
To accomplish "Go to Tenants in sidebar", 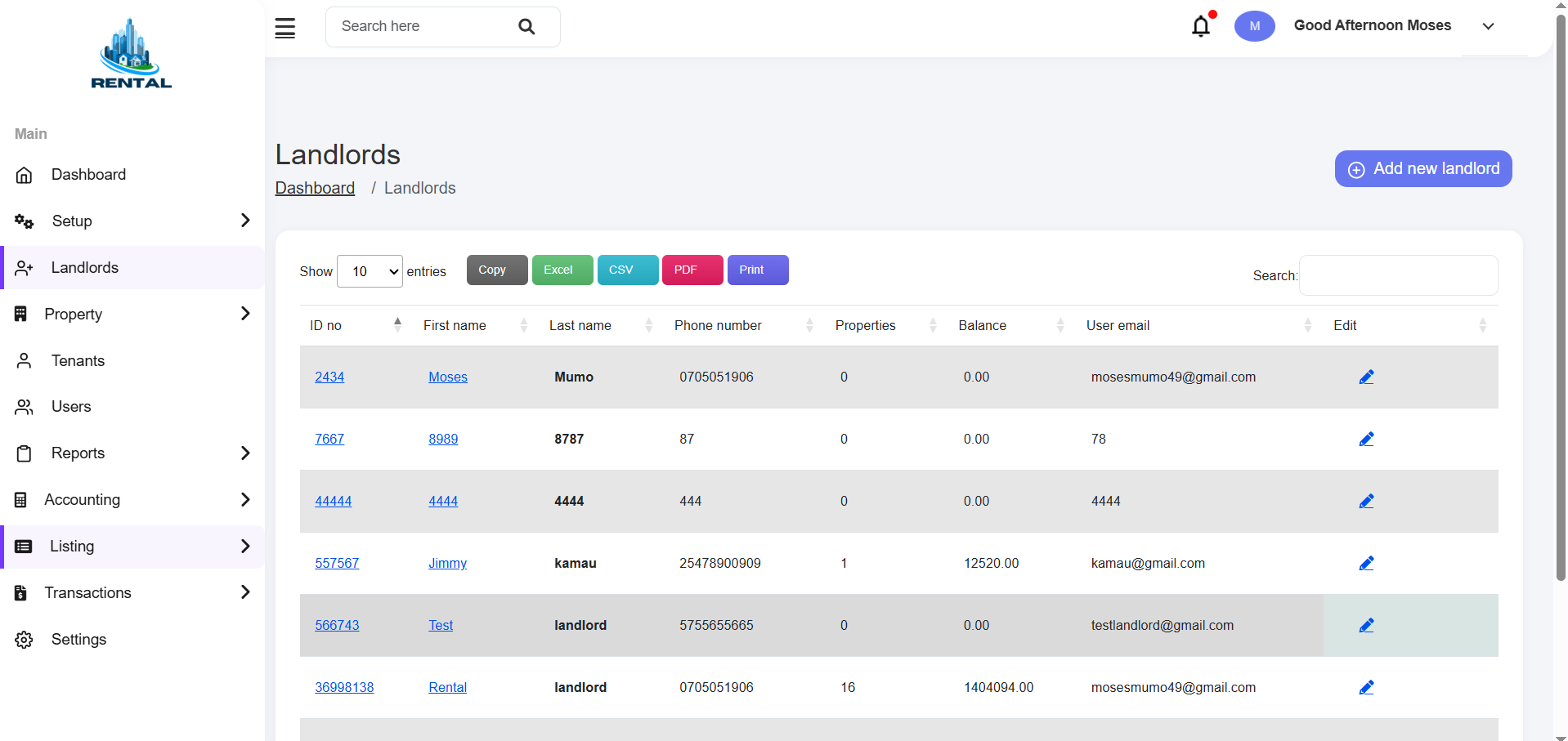I will point(78,360).
